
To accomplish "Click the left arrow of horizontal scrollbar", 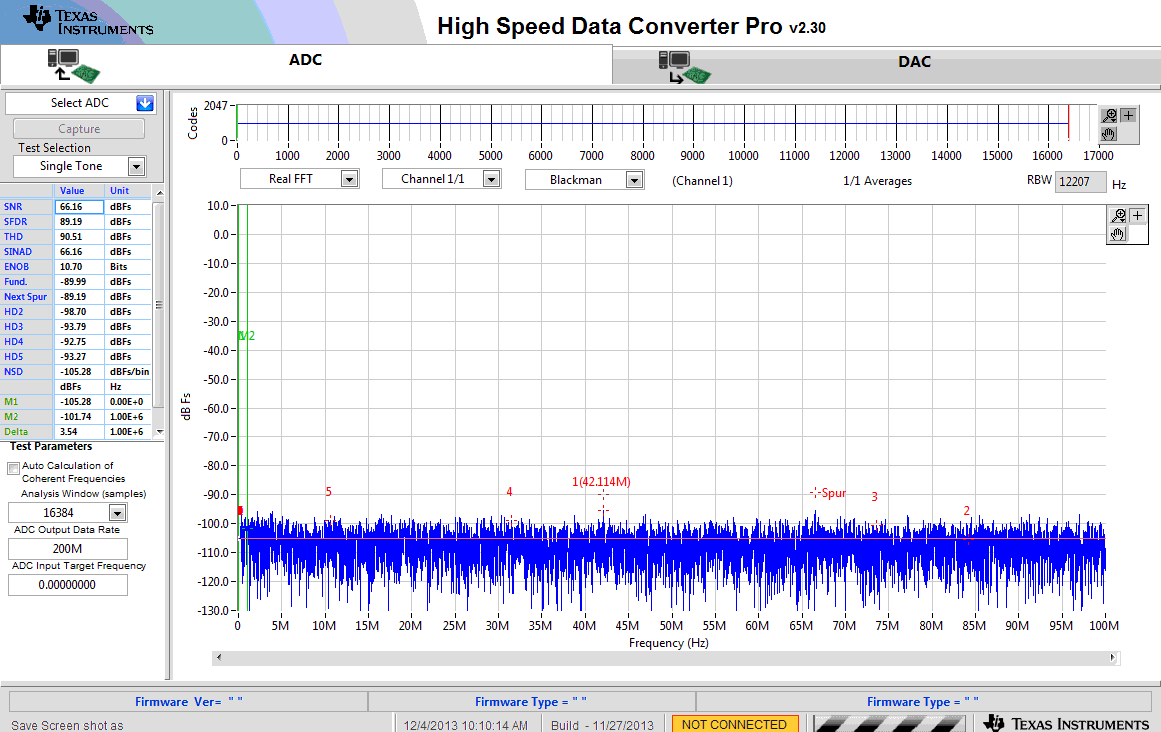I will point(218,657).
